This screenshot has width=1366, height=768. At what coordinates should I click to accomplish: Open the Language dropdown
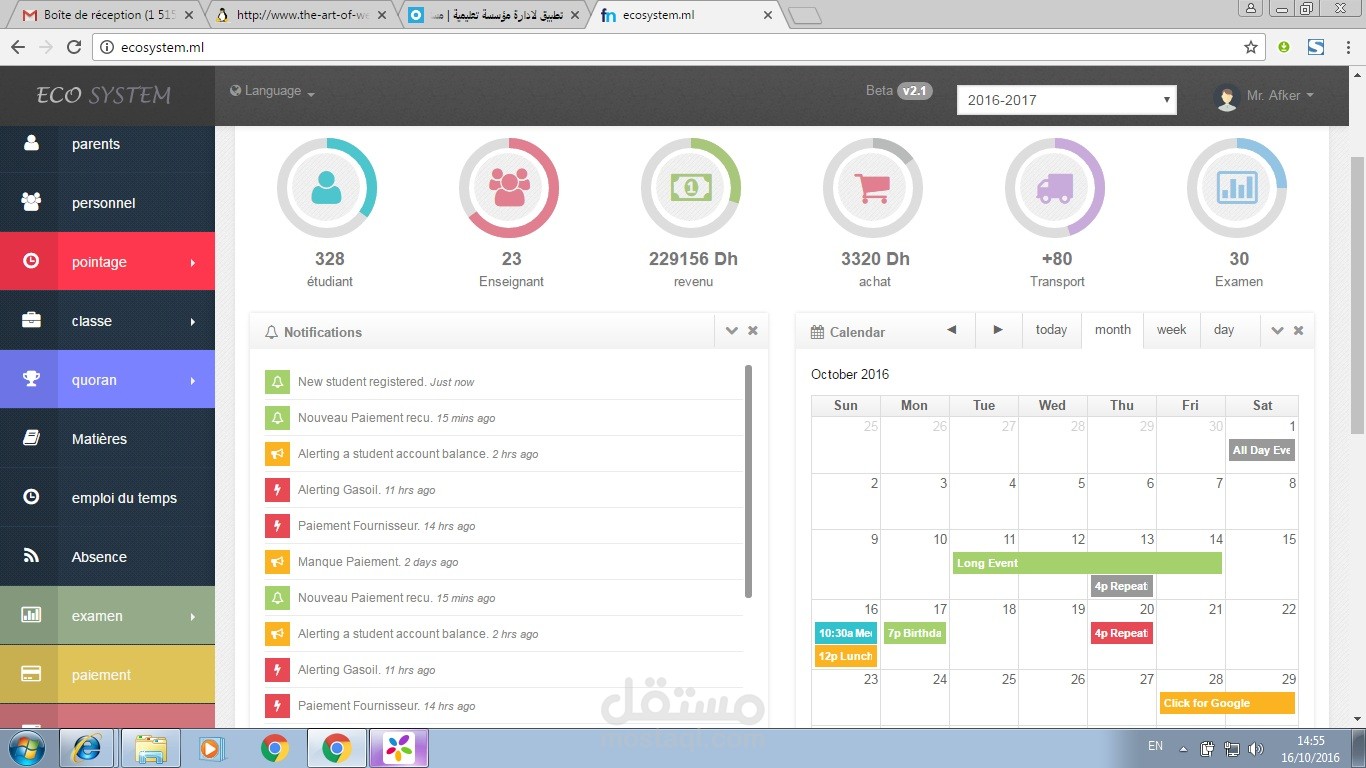272,91
